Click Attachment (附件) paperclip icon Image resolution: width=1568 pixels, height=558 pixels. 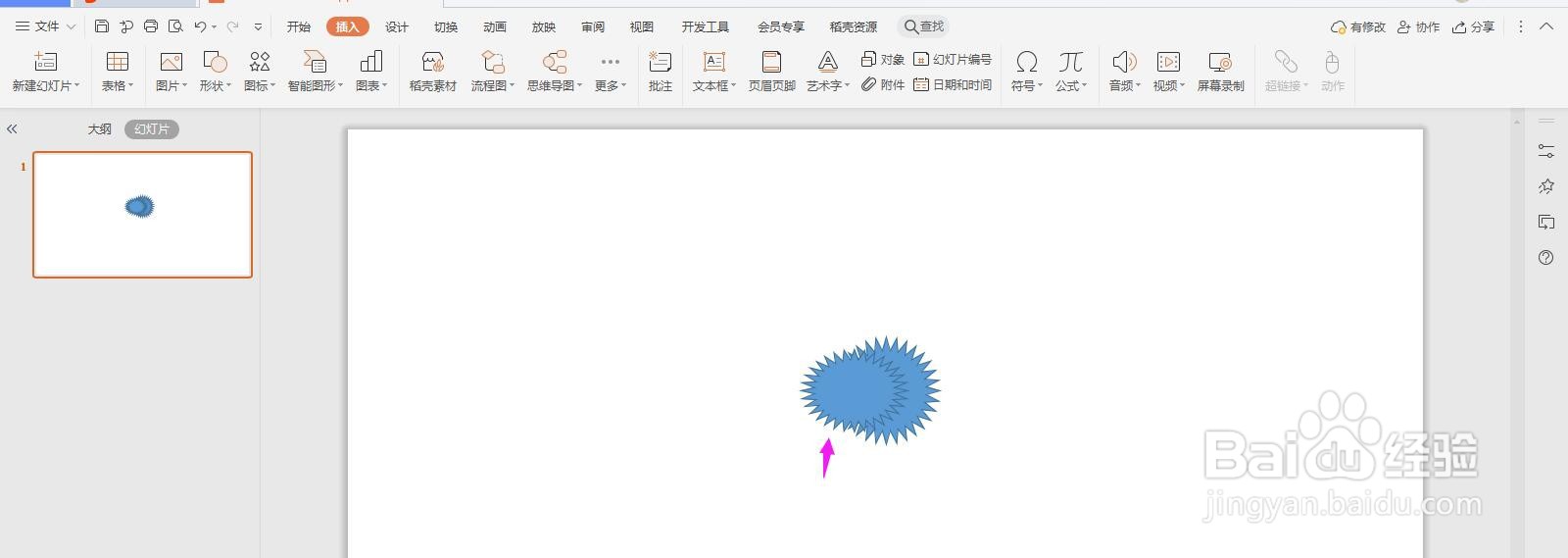coord(868,85)
